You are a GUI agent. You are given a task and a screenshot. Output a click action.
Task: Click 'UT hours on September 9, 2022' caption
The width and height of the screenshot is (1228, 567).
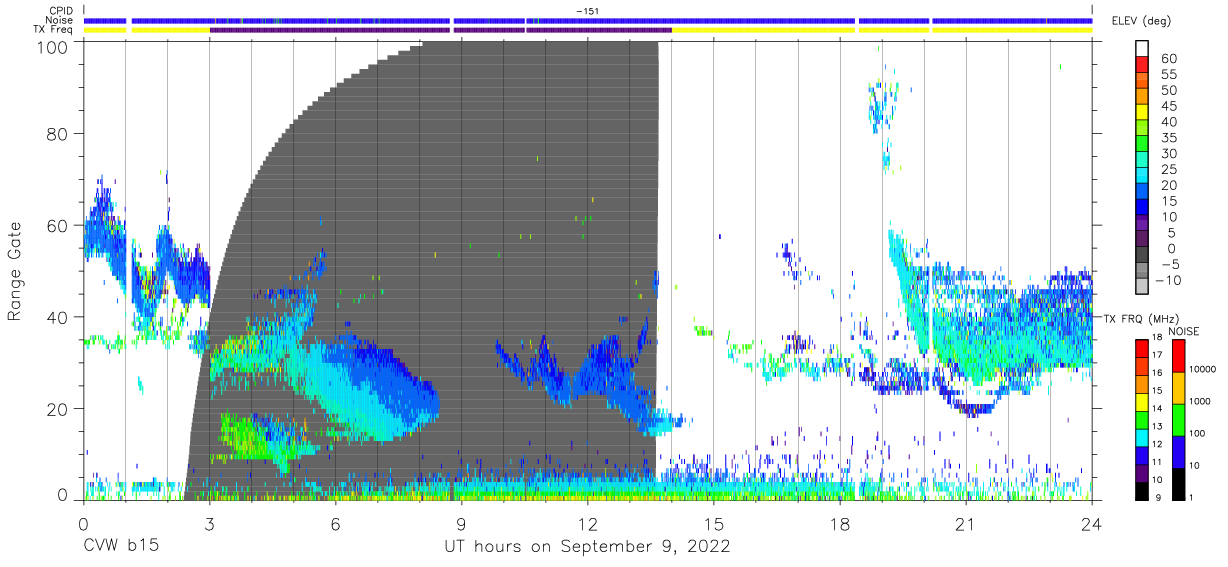click(587, 547)
